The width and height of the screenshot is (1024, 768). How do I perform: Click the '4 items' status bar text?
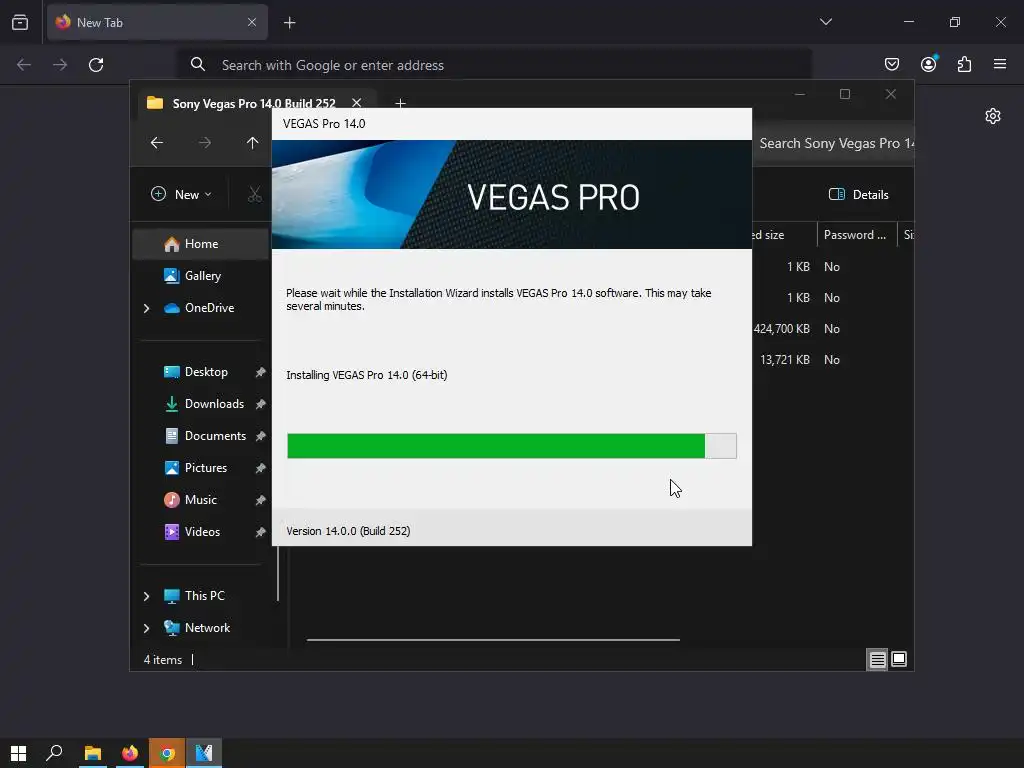pyautogui.click(x=163, y=660)
